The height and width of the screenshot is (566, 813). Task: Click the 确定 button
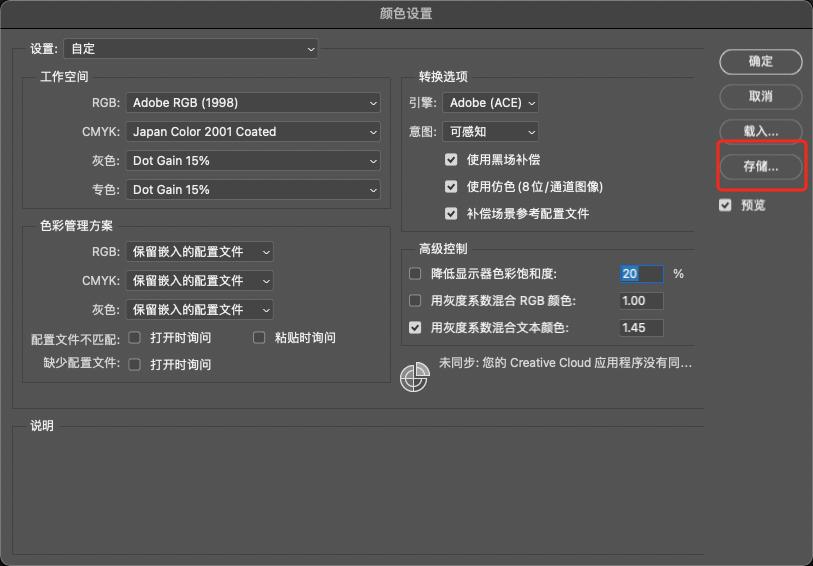(761, 62)
